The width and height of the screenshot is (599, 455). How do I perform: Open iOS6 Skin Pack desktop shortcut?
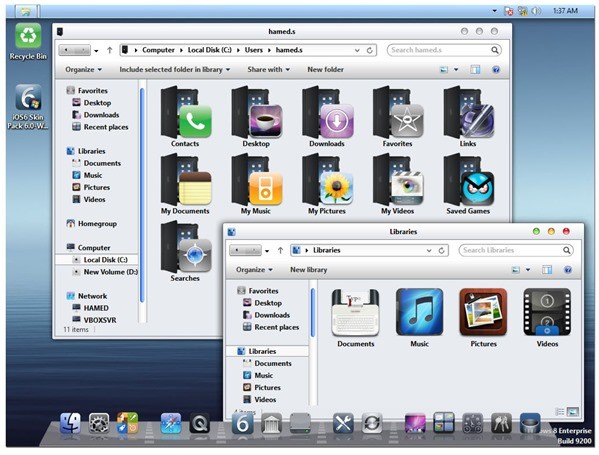(28, 107)
